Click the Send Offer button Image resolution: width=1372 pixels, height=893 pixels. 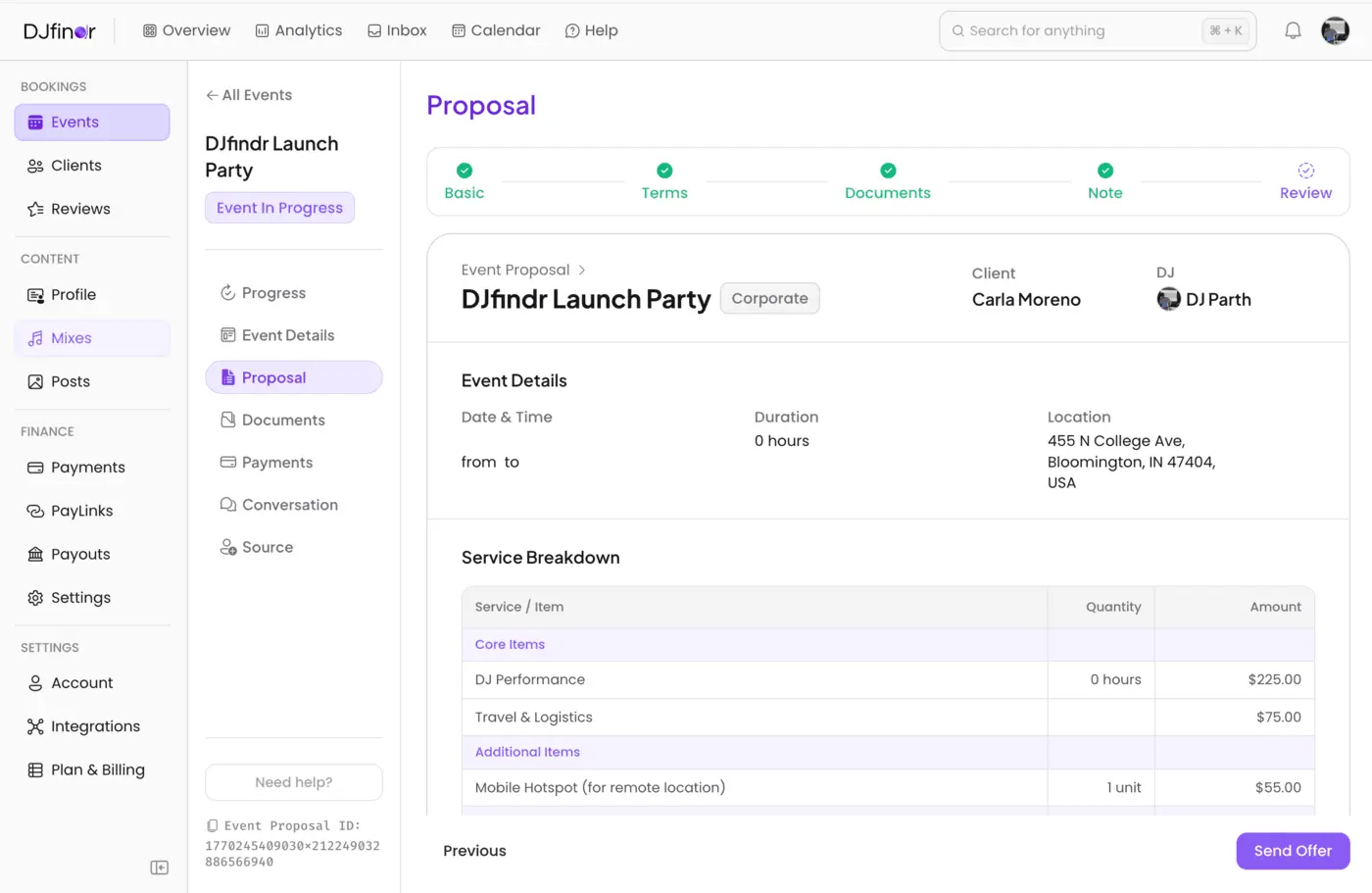click(x=1293, y=851)
